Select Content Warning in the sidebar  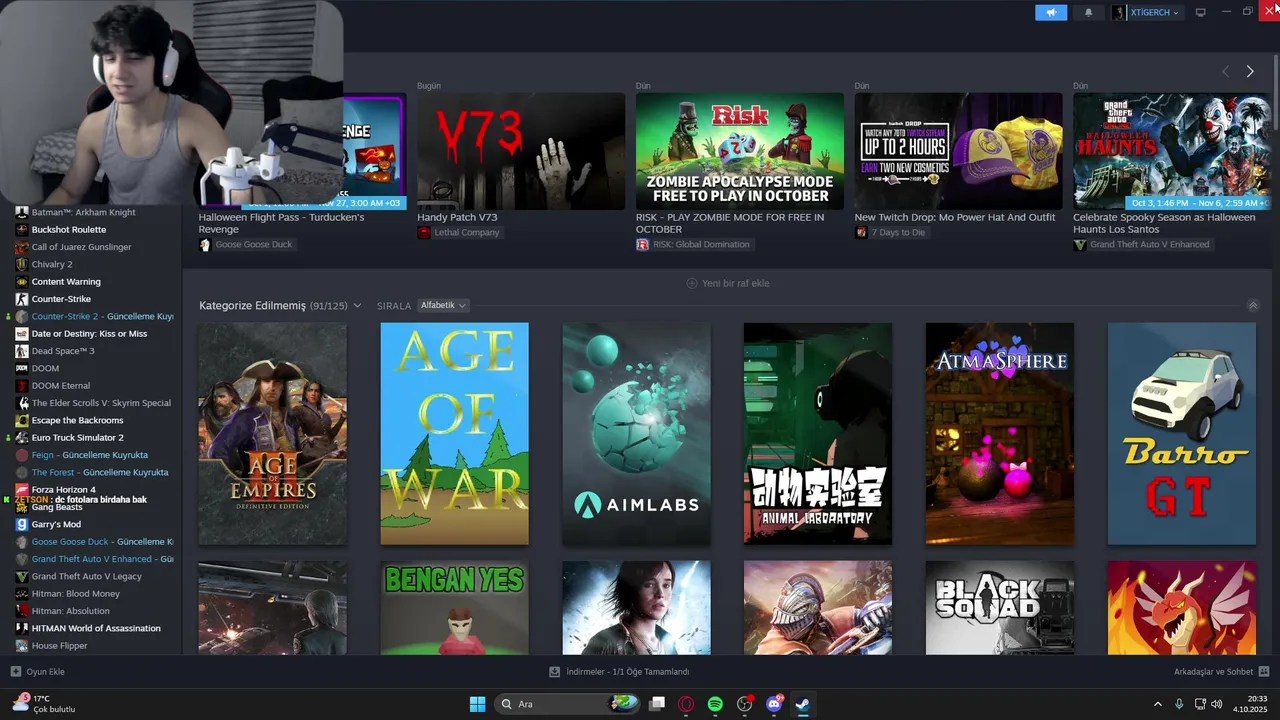pos(66,281)
